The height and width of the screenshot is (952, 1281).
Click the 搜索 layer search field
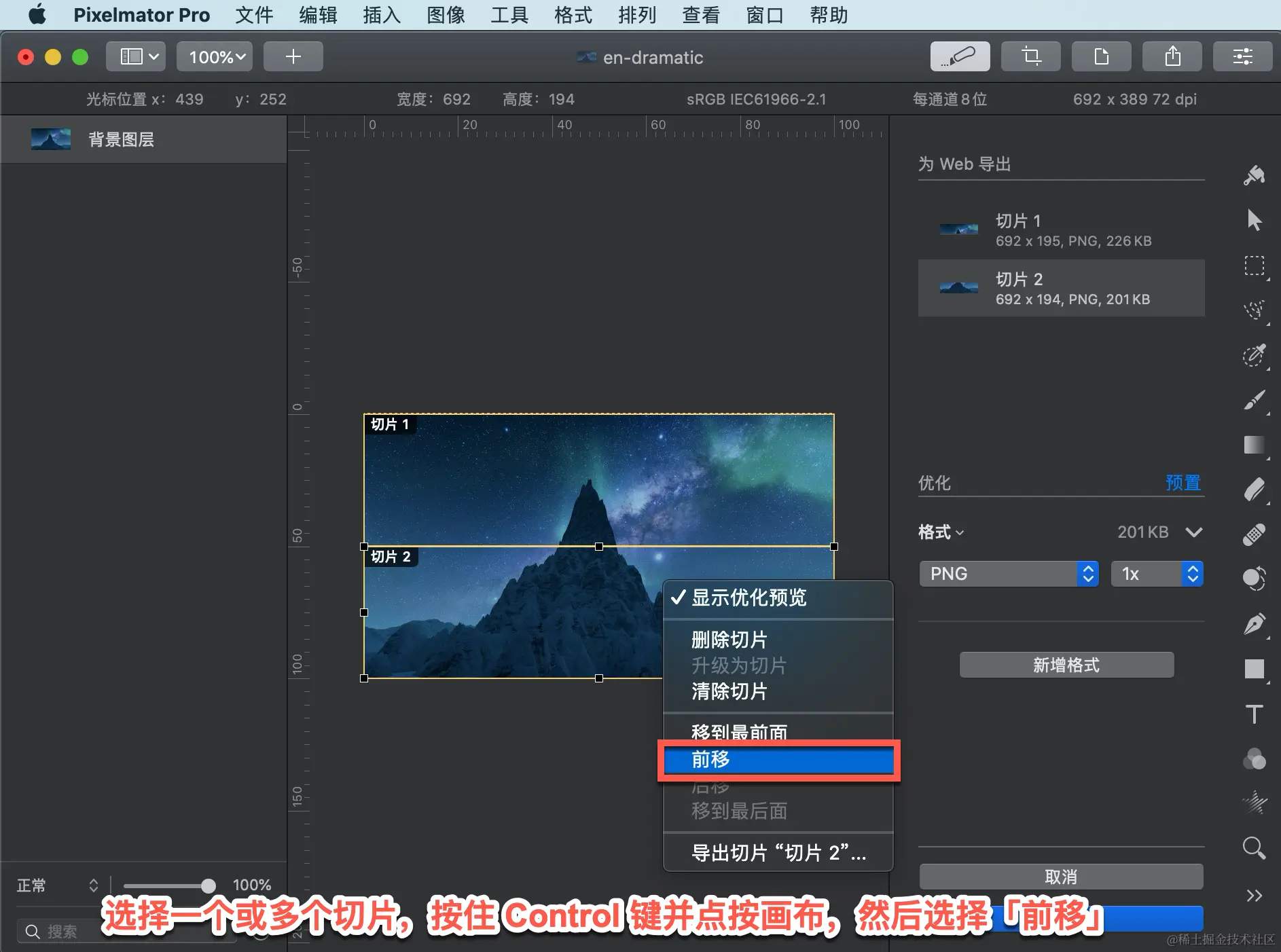128,931
